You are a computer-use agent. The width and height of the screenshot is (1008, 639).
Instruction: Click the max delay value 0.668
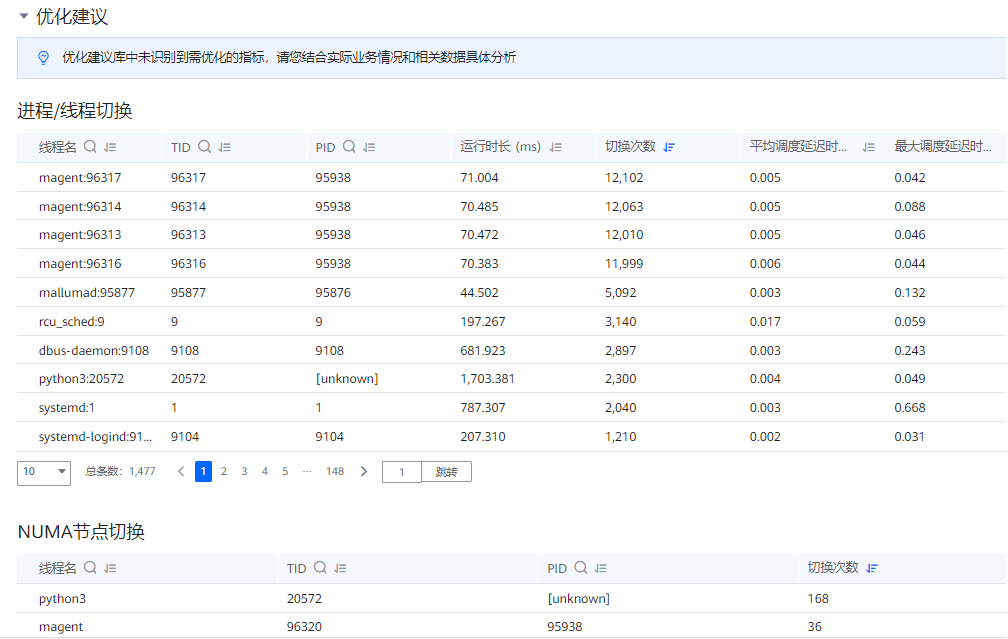click(x=910, y=408)
